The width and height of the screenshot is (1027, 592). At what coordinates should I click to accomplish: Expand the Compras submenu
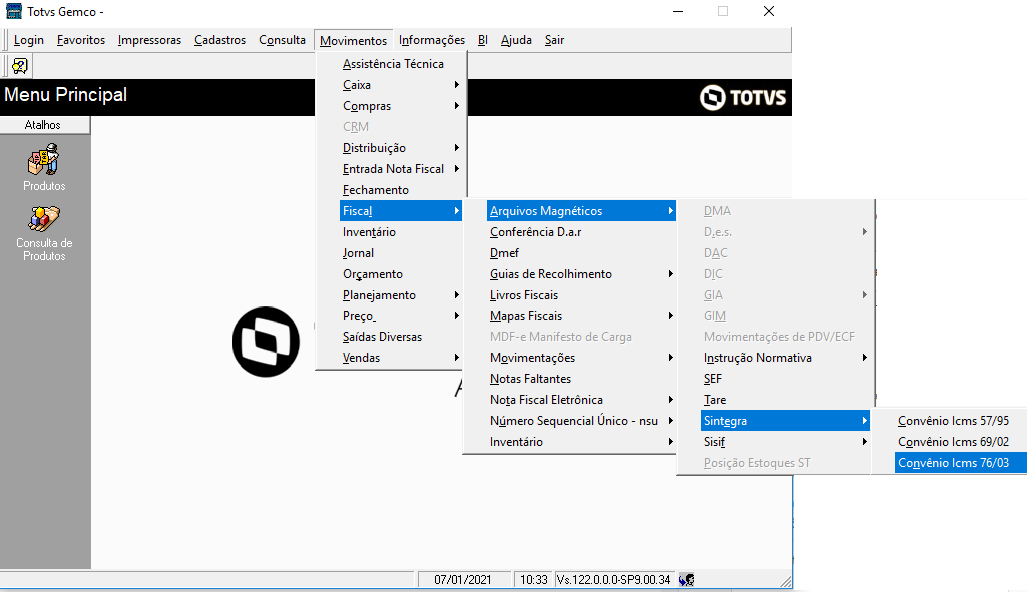point(401,105)
